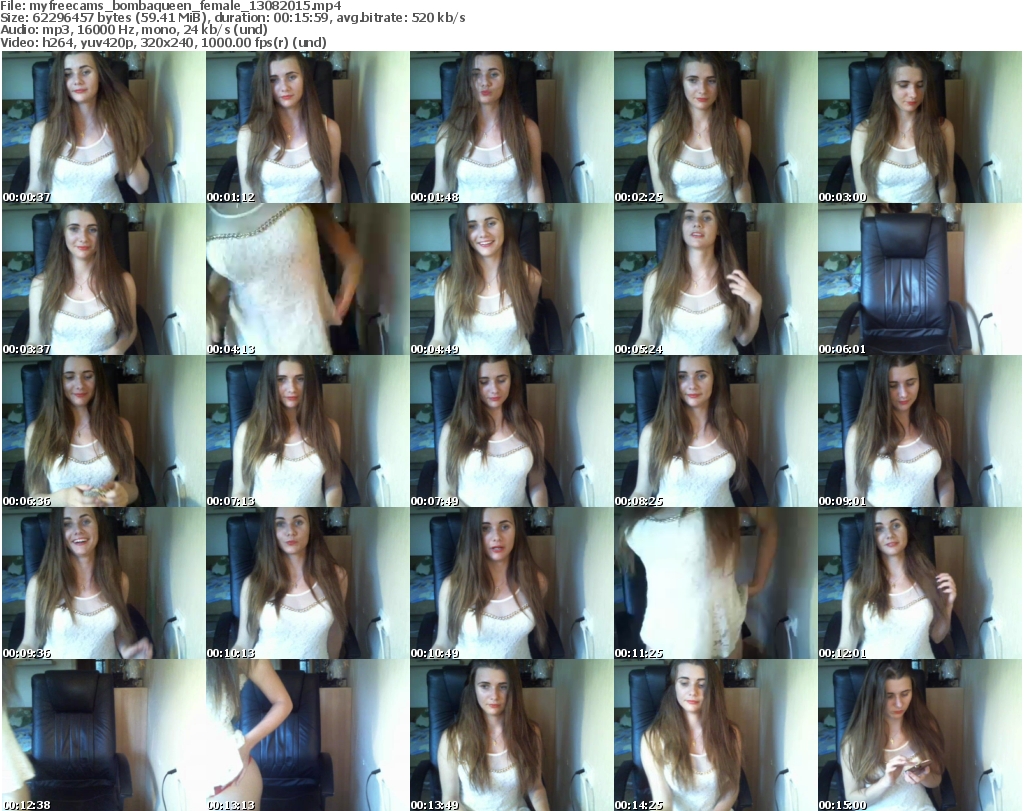The height and width of the screenshot is (811, 1024).
Task: Open the final frame stamped 00:15:00
Action: point(920,735)
